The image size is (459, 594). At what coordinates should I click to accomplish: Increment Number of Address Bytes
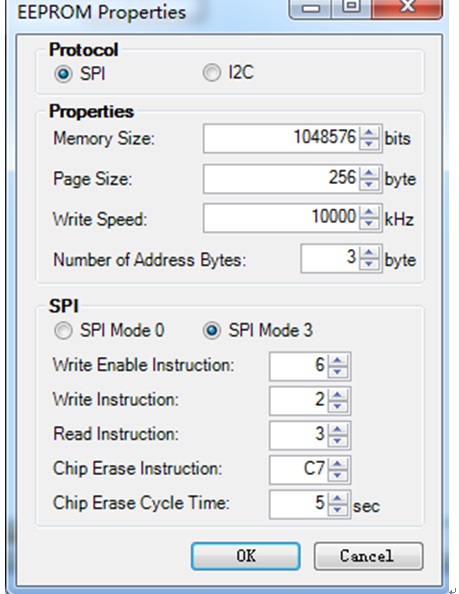(x=369, y=252)
